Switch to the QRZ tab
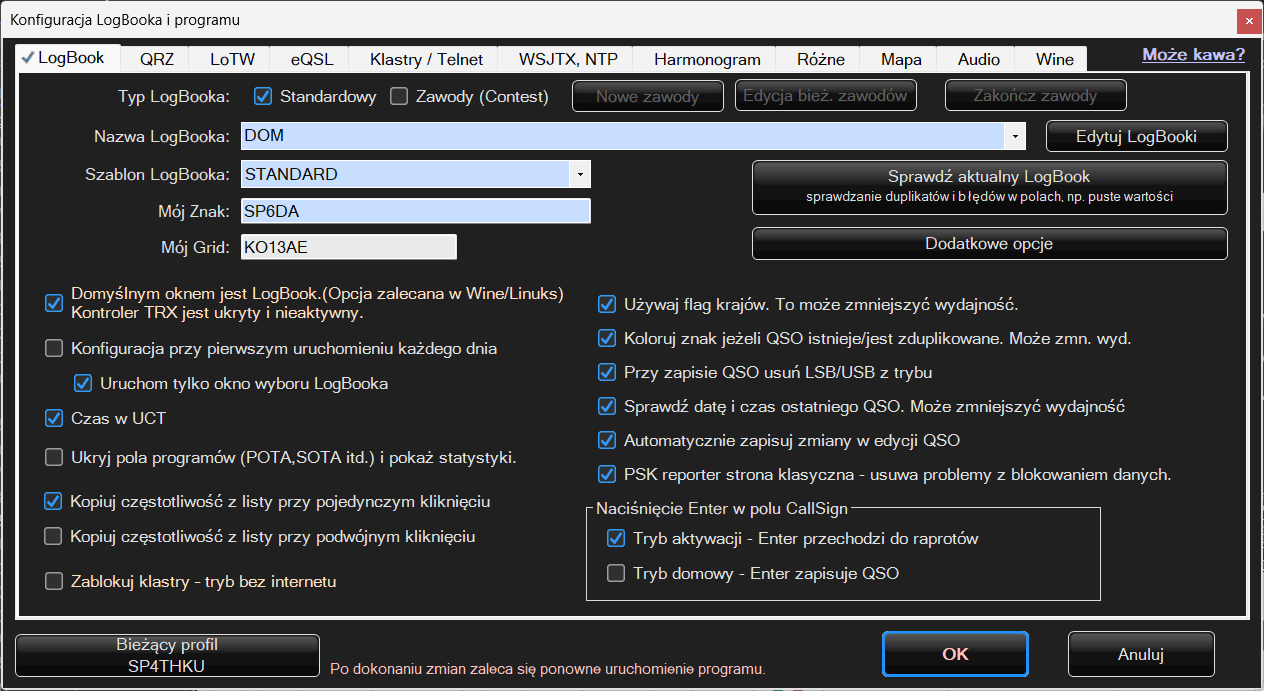The height and width of the screenshot is (691, 1264). point(157,59)
